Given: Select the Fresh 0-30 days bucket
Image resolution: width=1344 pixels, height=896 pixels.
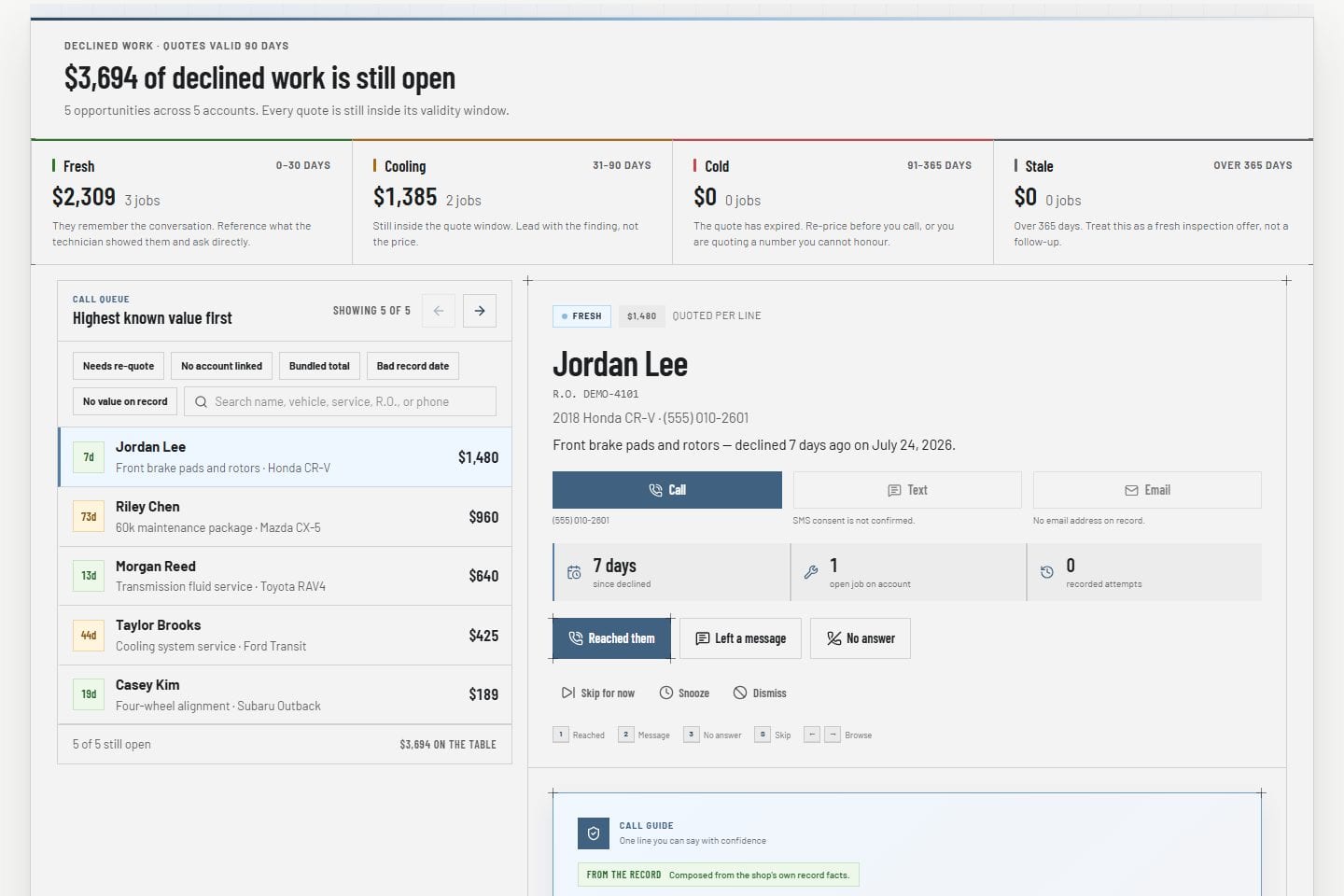Looking at the screenshot, I should tap(191, 202).
